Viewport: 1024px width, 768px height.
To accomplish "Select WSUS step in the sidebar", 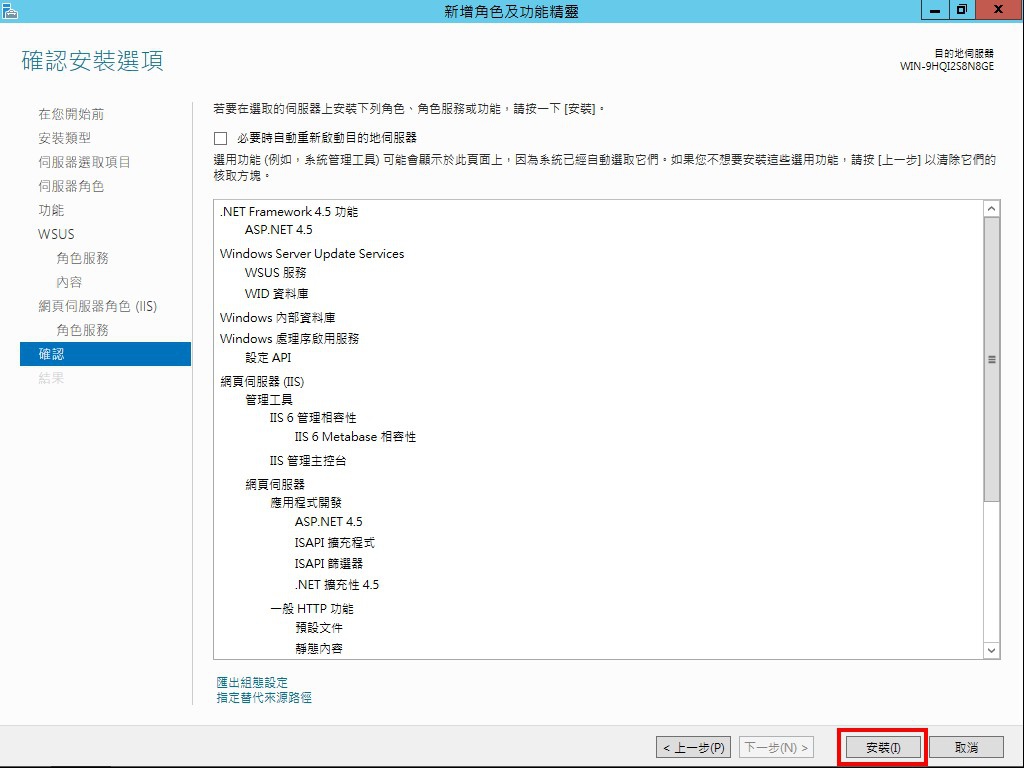I will pyautogui.click(x=56, y=234).
